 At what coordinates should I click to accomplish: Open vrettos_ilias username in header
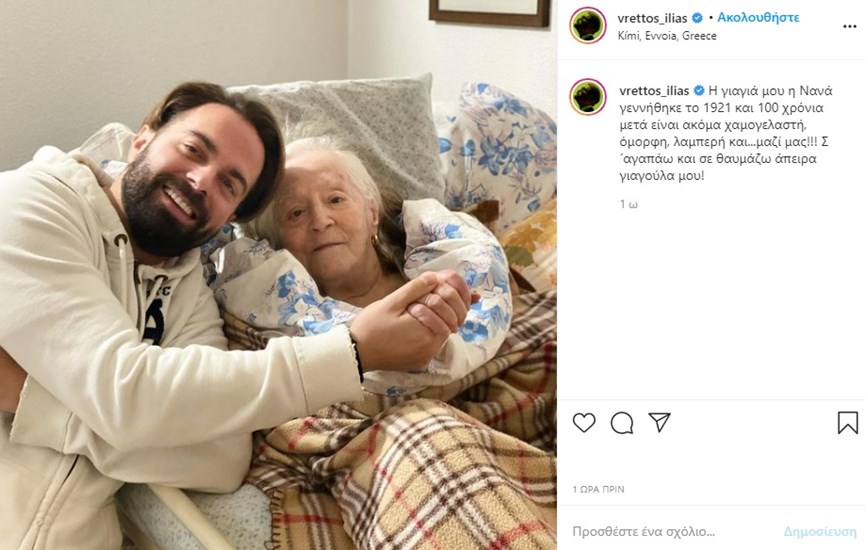652,18
